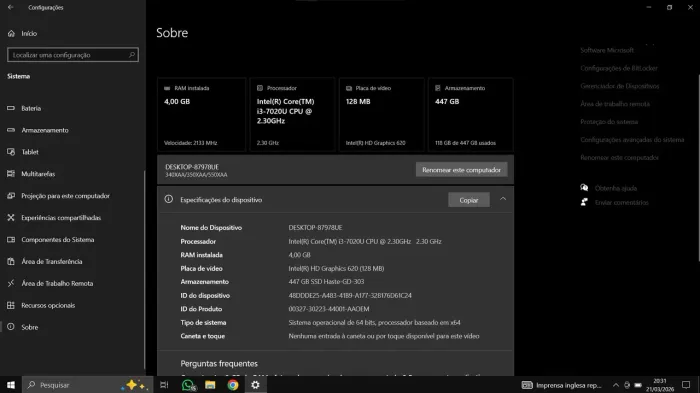Screen dimensions: 700x393
Task: Open Armazenamento page in sidebar
Action: (45, 130)
